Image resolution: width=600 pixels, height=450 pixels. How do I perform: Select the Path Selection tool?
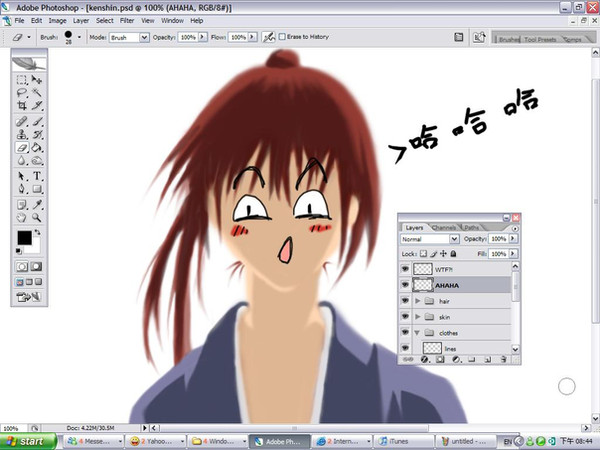click(x=22, y=176)
